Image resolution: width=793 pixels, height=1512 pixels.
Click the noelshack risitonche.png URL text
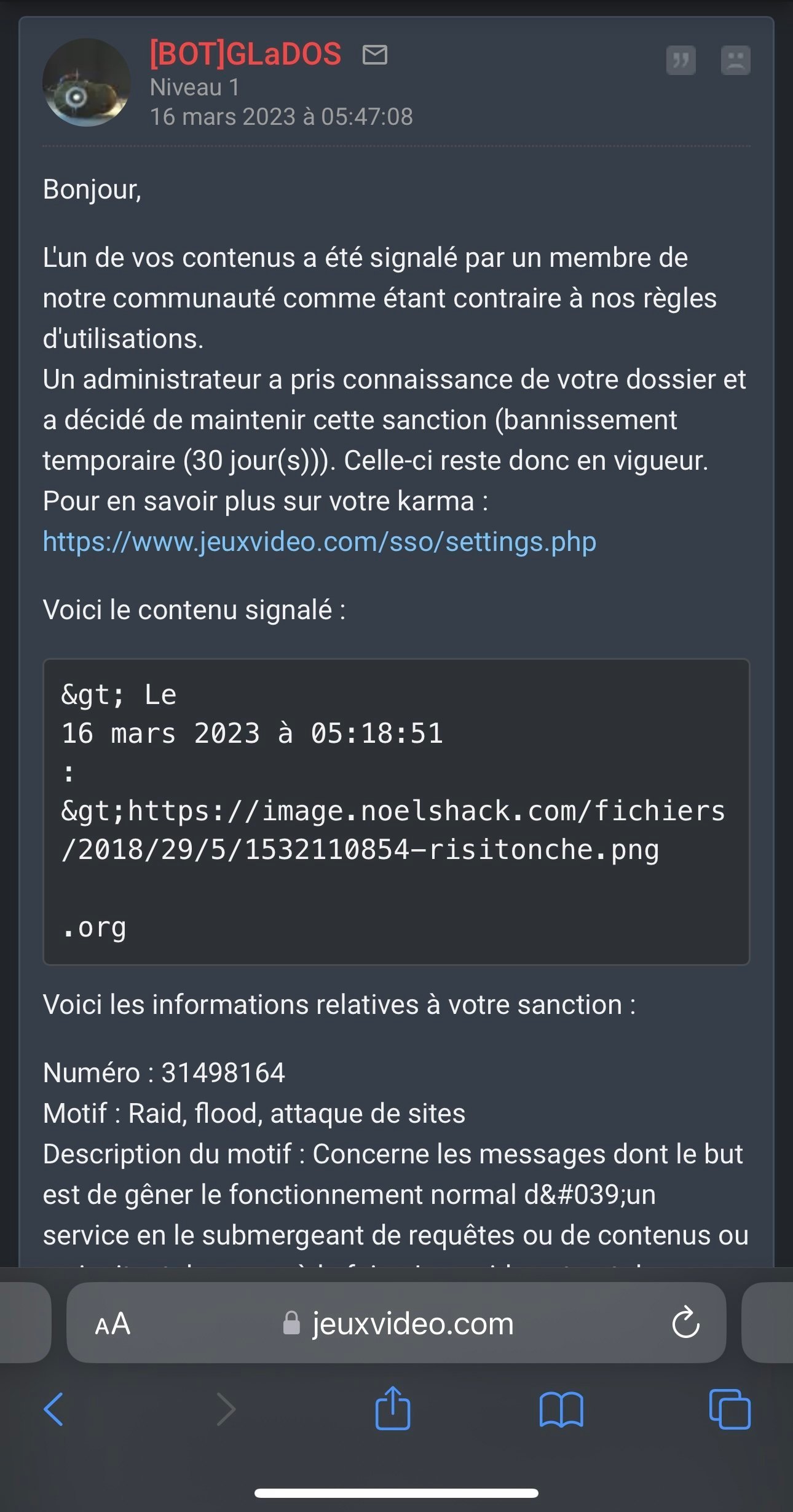[393, 830]
